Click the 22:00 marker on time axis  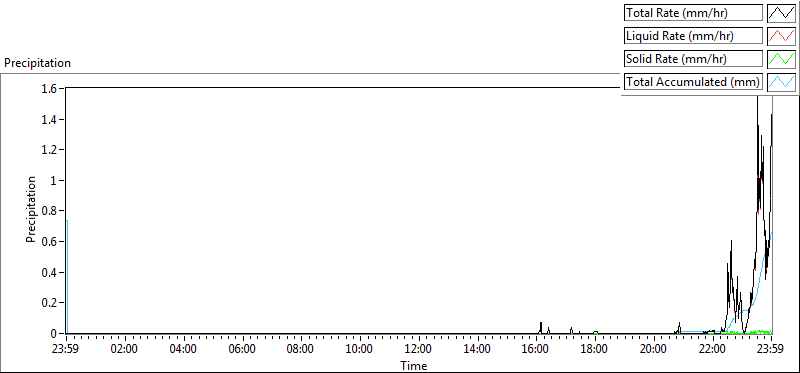point(713,350)
